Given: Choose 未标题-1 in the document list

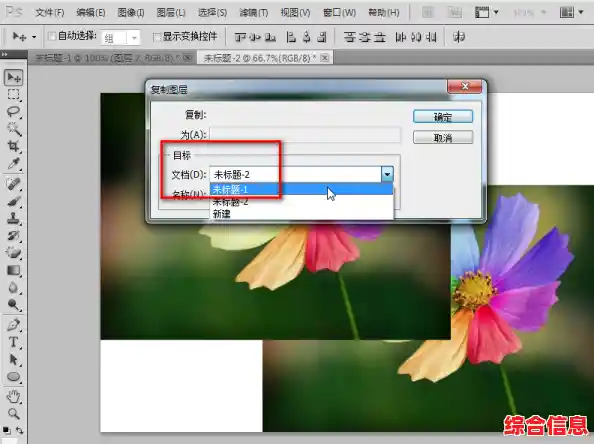Looking at the screenshot, I should [302, 189].
